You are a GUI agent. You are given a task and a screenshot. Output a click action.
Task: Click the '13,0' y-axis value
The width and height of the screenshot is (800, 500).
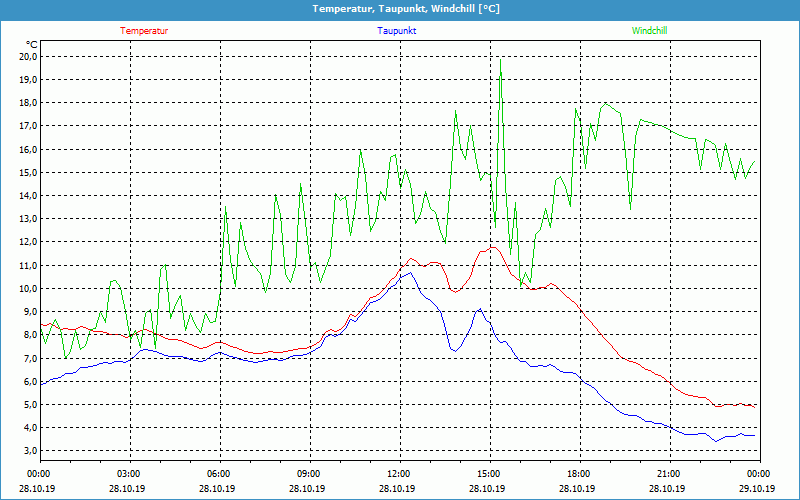click(x=28, y=219)
